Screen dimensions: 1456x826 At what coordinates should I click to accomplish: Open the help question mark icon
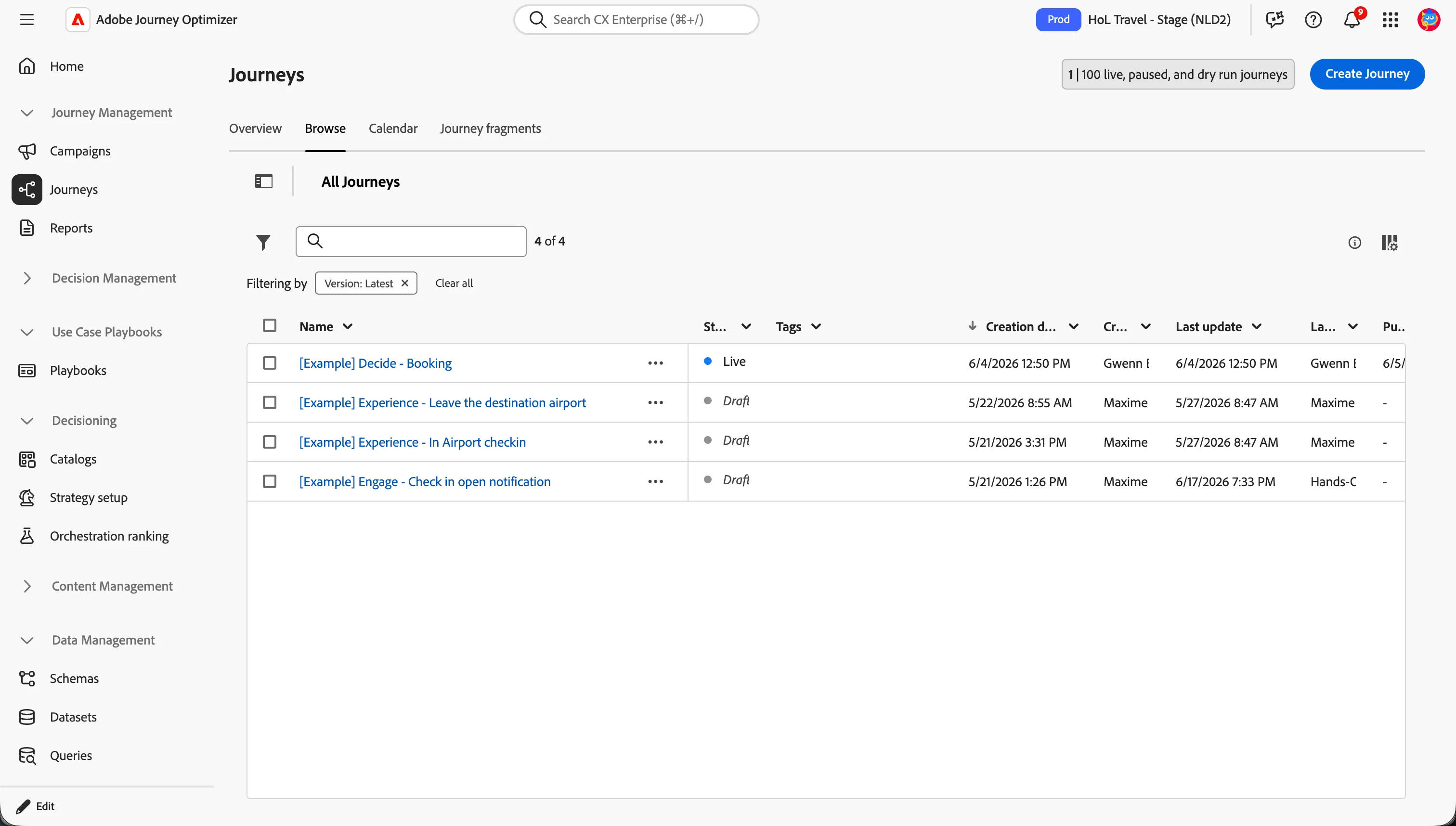click(x=1313, y=20)
